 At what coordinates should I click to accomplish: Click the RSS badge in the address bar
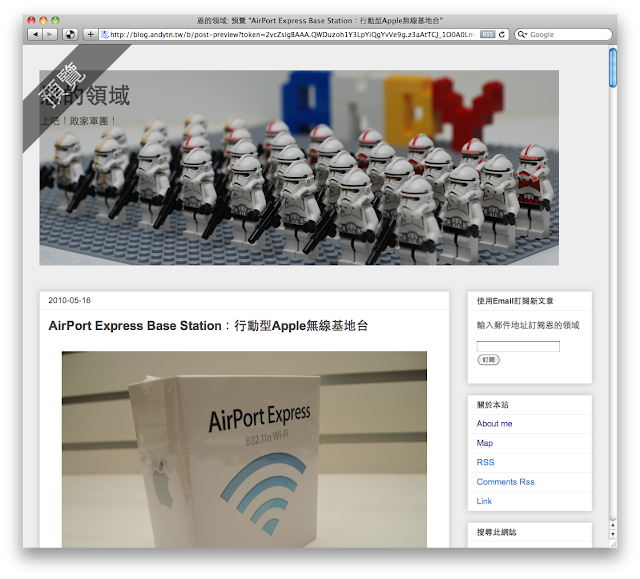click(487, 35)
